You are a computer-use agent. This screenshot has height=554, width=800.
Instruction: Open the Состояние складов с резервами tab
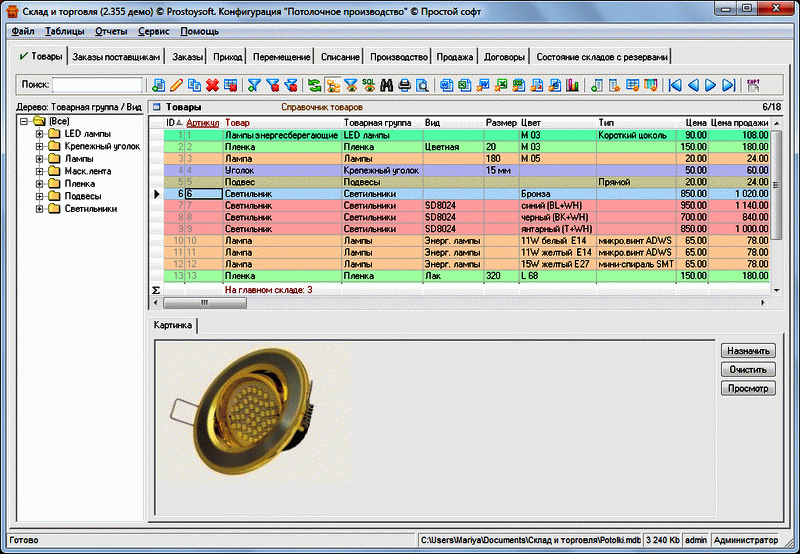coord(602,57)
